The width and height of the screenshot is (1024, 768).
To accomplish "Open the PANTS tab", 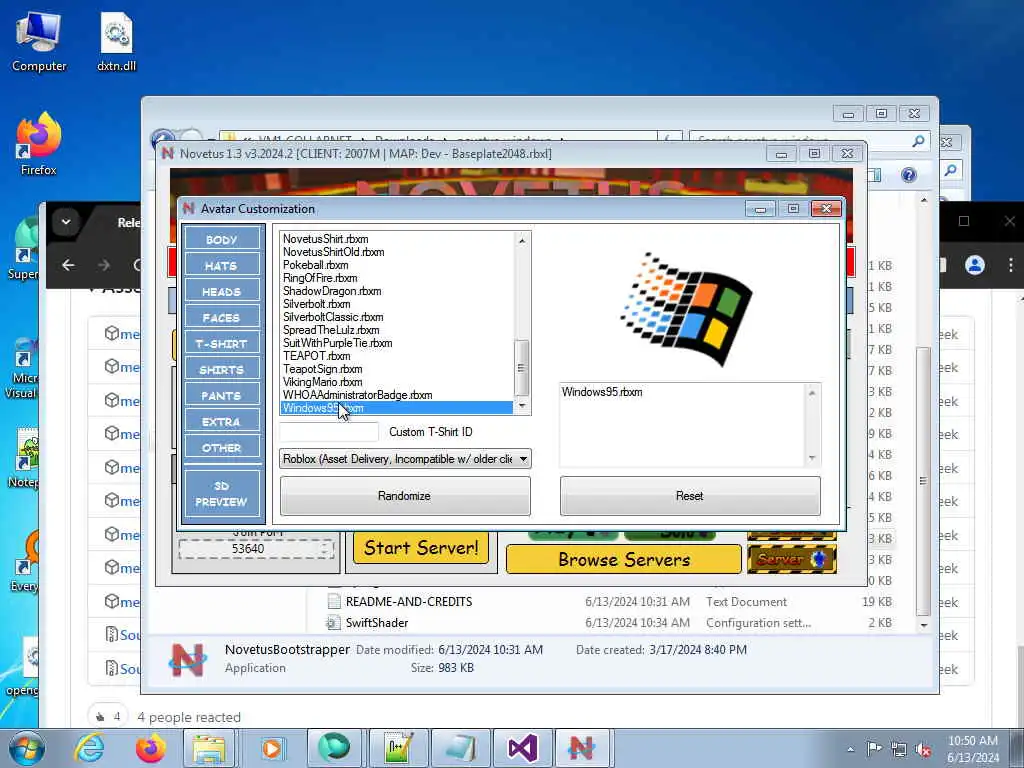I will pyautogui.click(x=222, y=396).
